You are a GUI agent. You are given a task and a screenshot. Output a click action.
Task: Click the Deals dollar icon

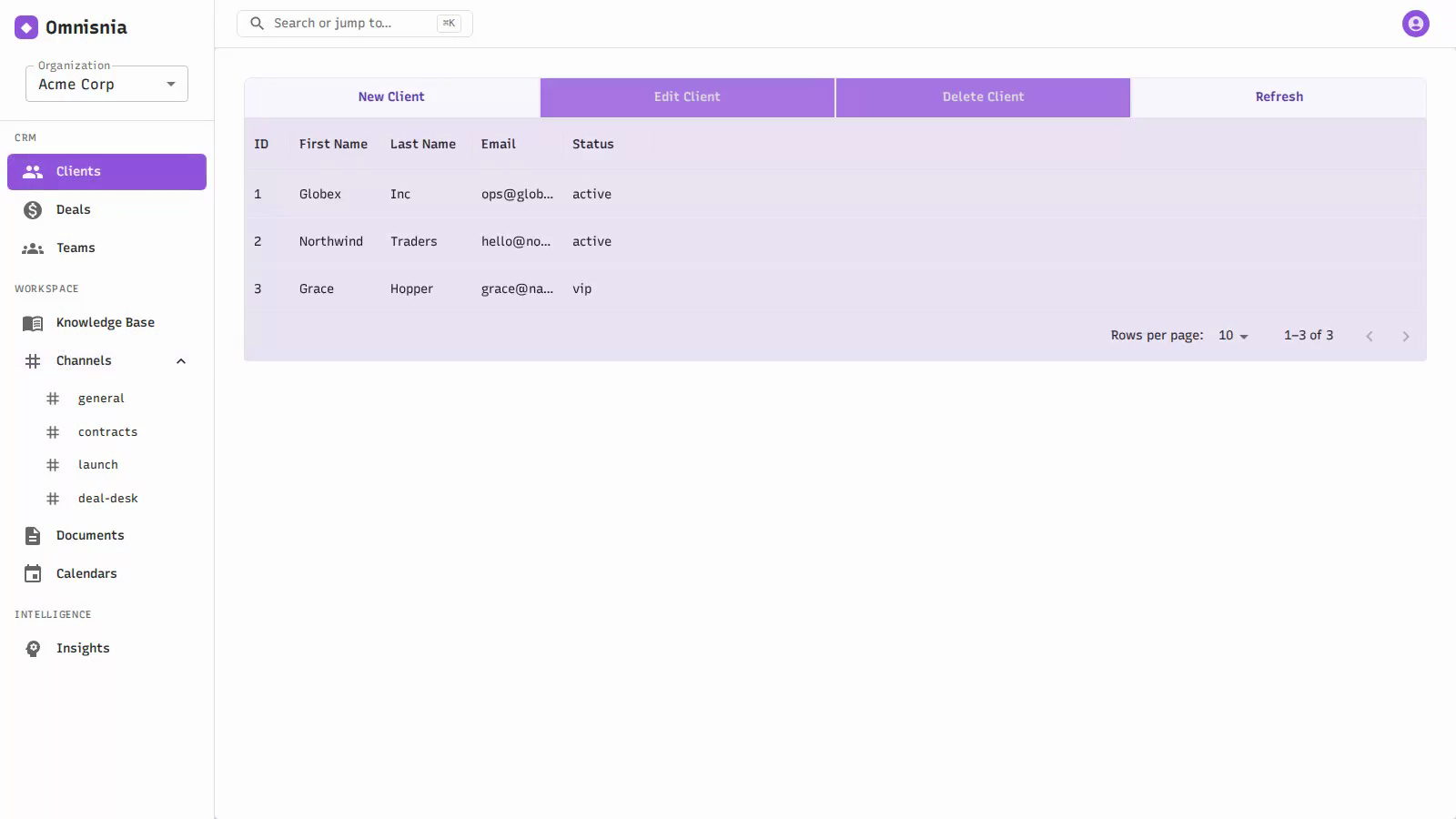point(33,210)
